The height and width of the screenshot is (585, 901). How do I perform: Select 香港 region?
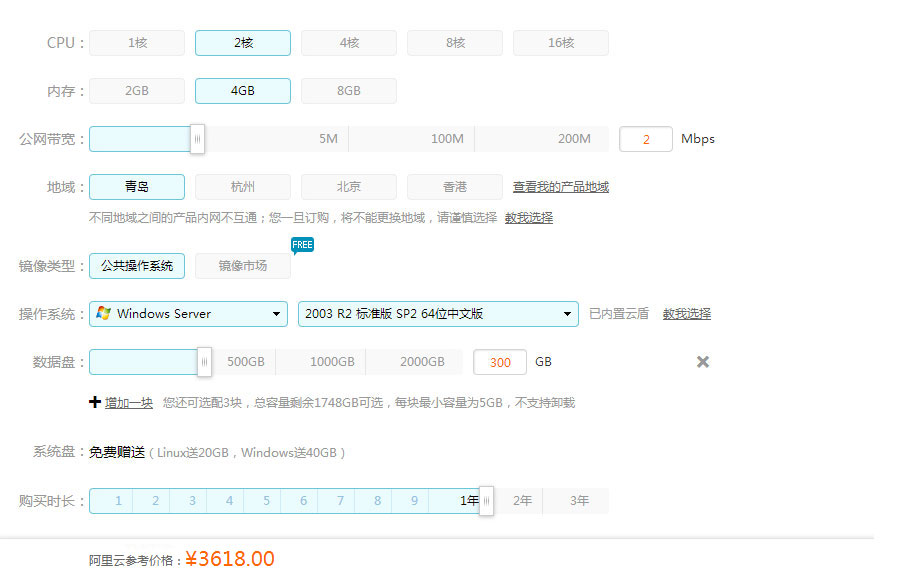[x=455, y=187]
